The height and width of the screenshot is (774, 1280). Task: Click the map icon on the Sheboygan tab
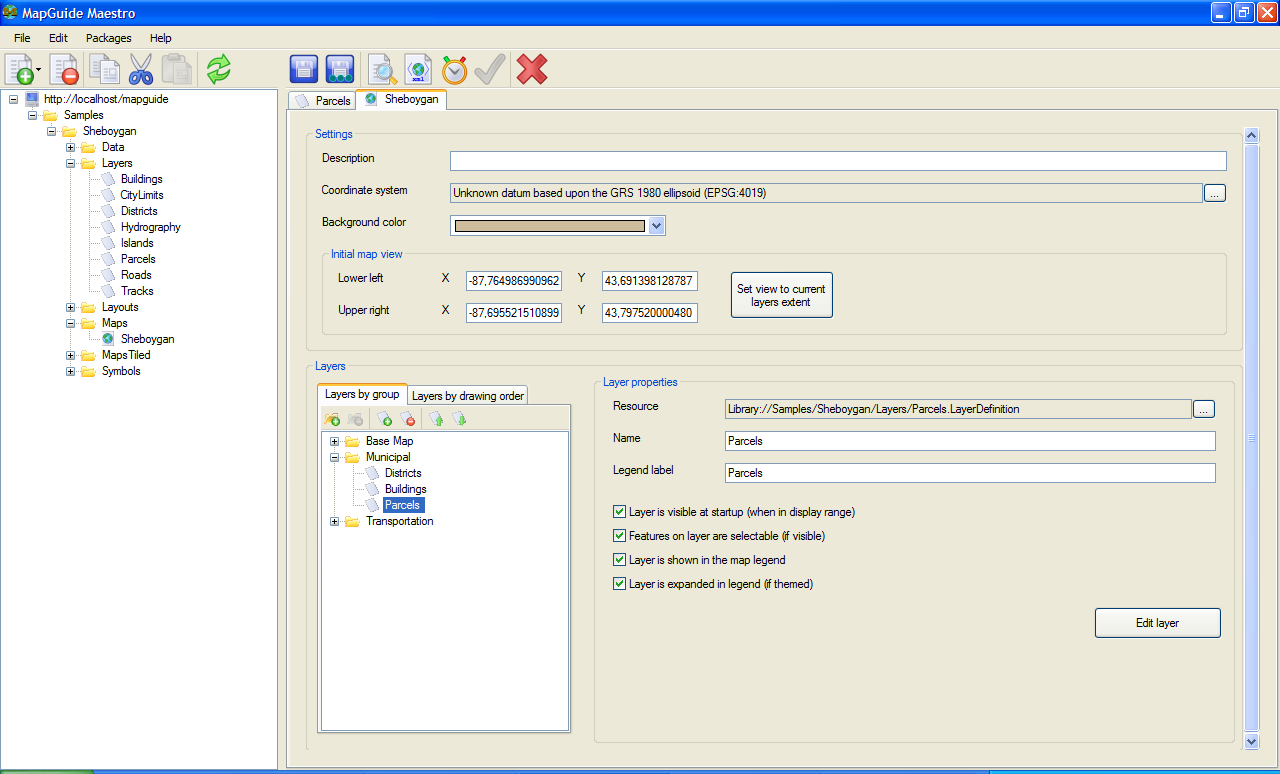(371, 99)
